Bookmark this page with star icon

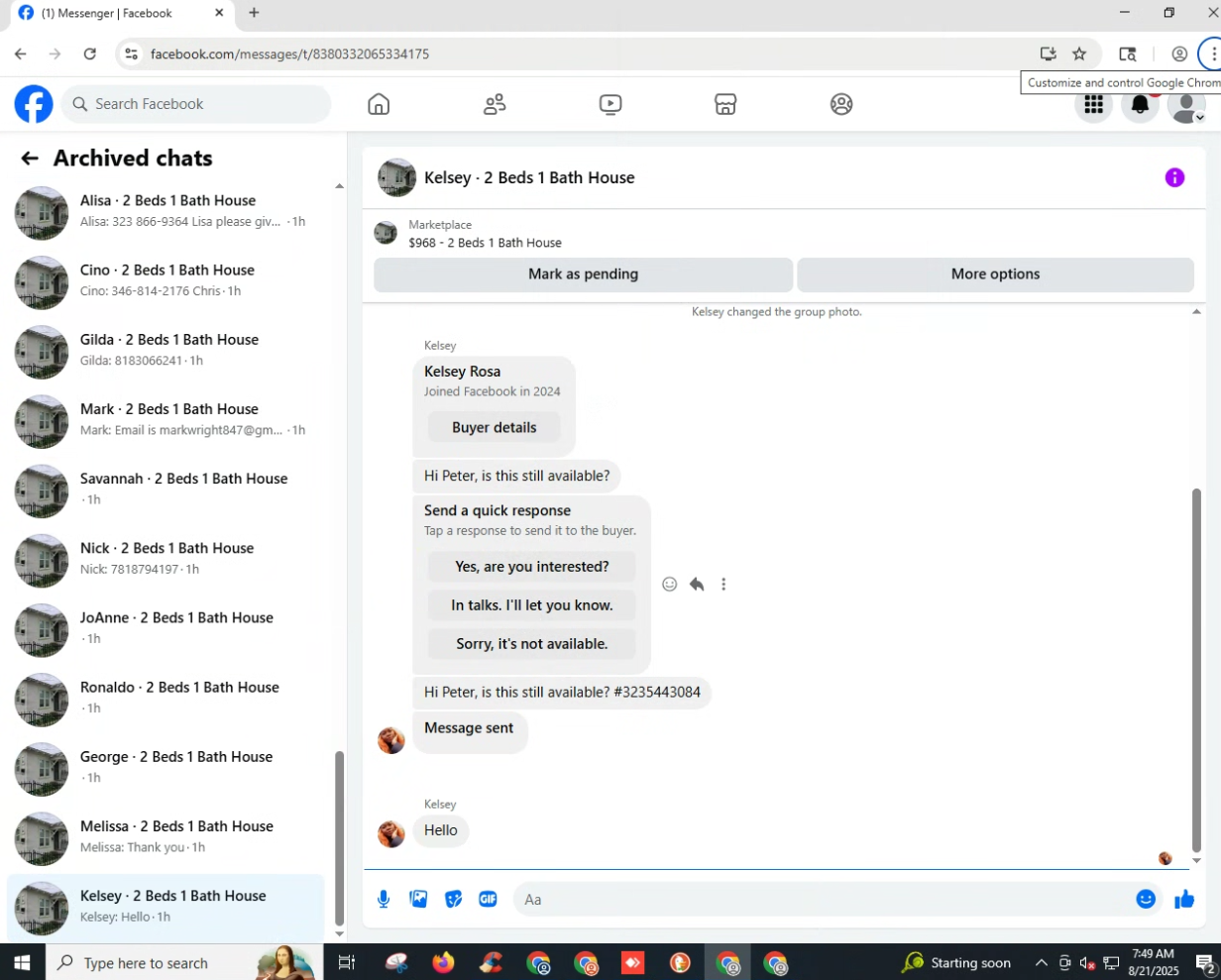point(1079,54)
